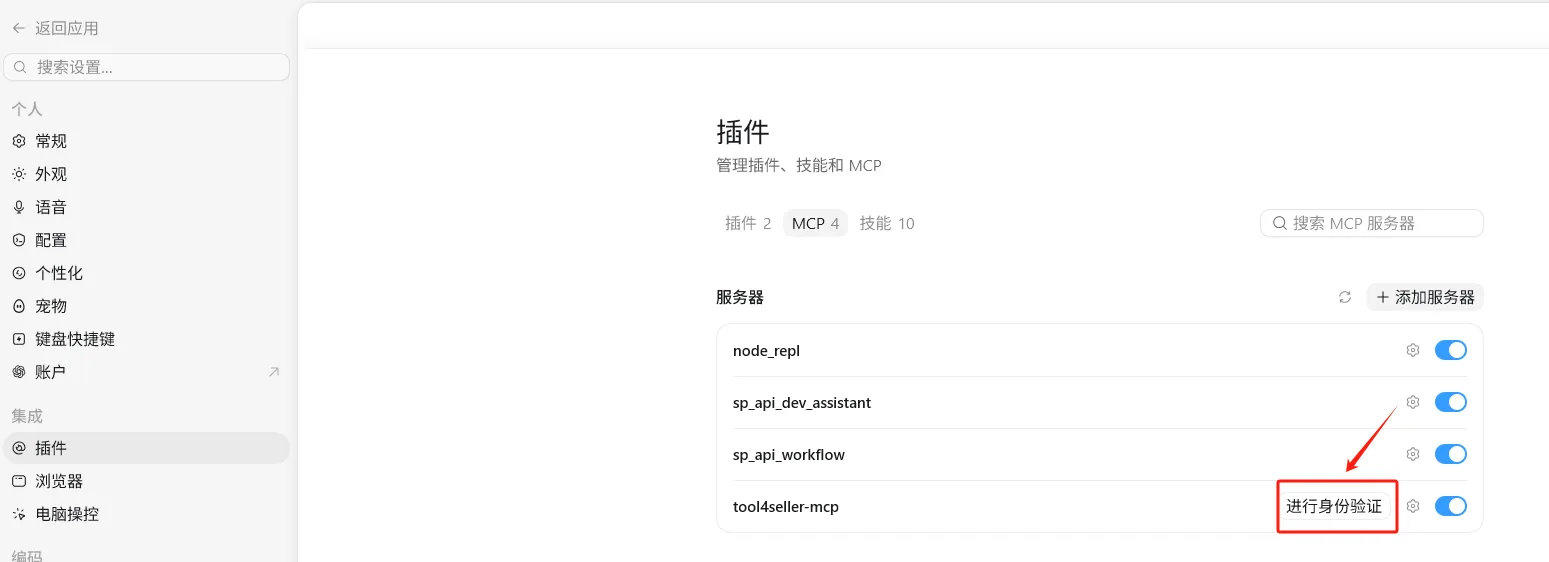Screen dimensions: 1549x562
Task: Click the 电脑操控 icon in sidebar
Action: [x=19, y=514]
